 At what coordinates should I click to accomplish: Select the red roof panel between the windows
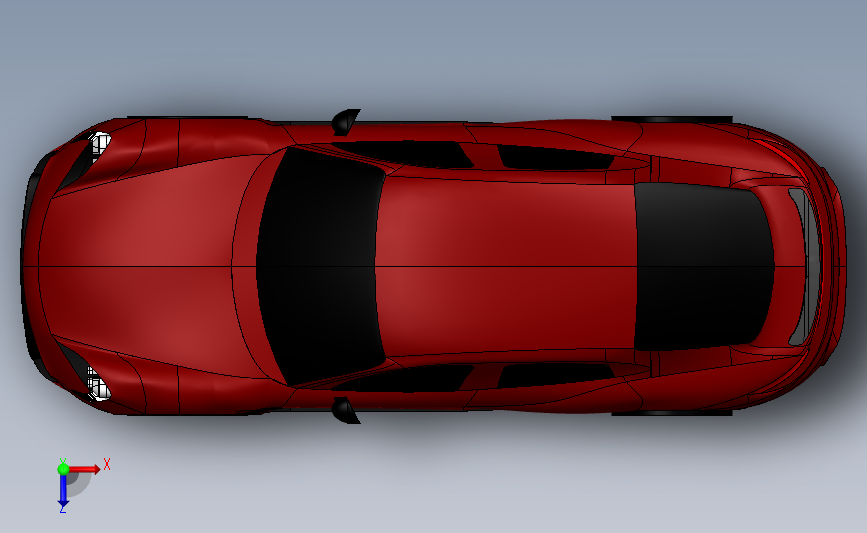(506, 266)
